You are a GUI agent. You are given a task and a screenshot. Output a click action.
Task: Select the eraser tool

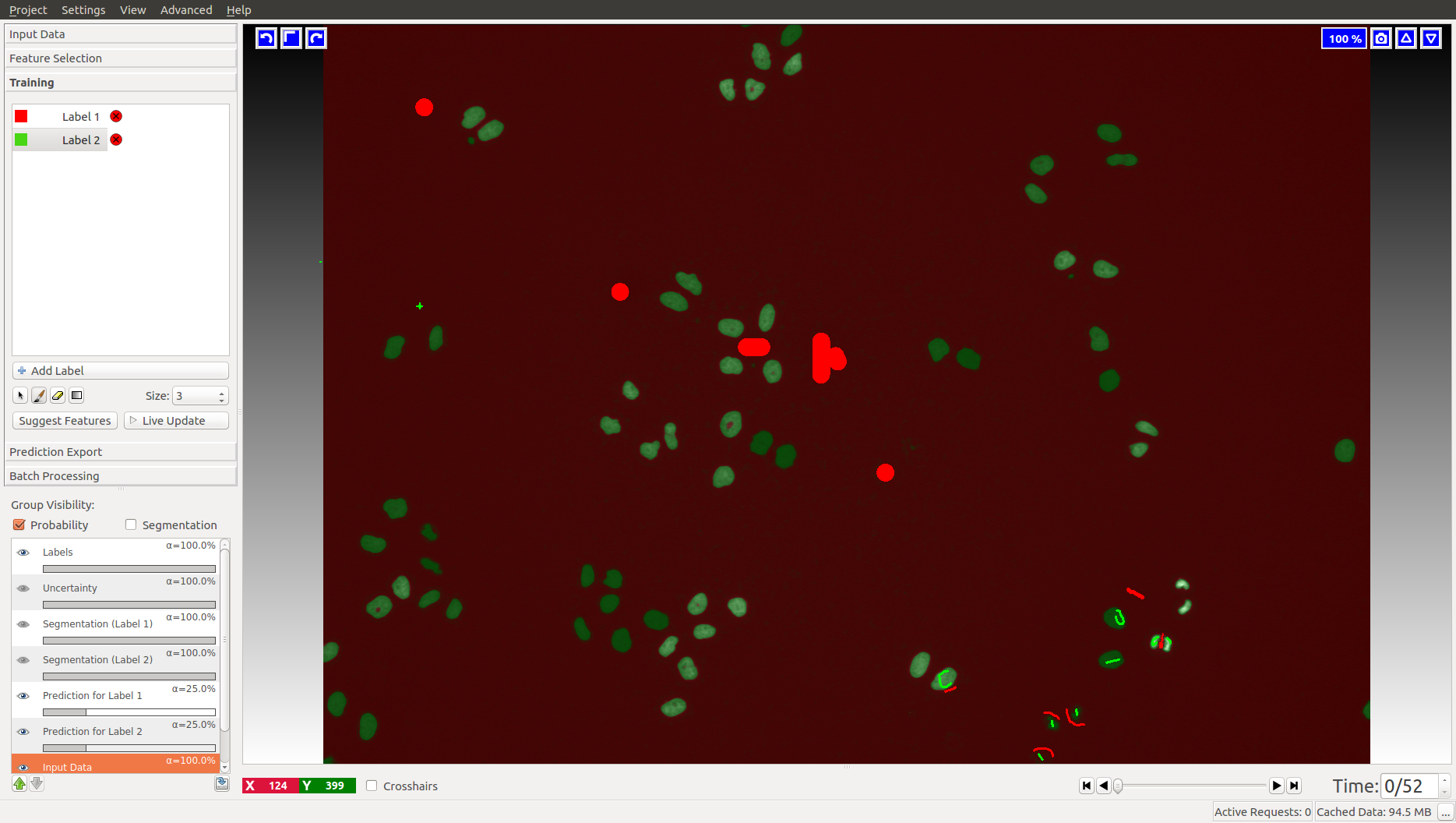pyautogui.click(x=58, y=396)
